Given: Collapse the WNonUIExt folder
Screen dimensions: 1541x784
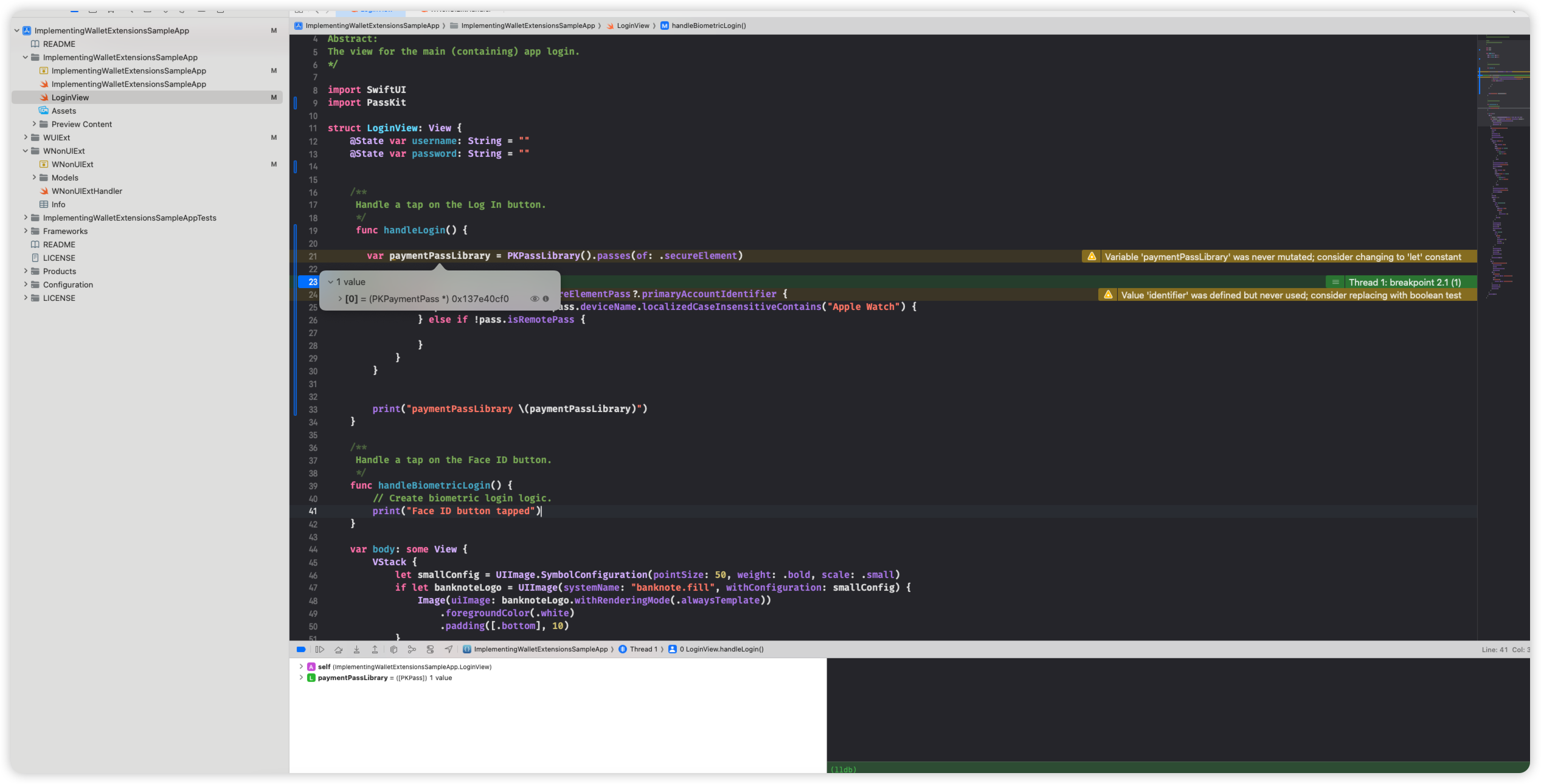Looking at the screenshot, I should (x=26, y=151).
